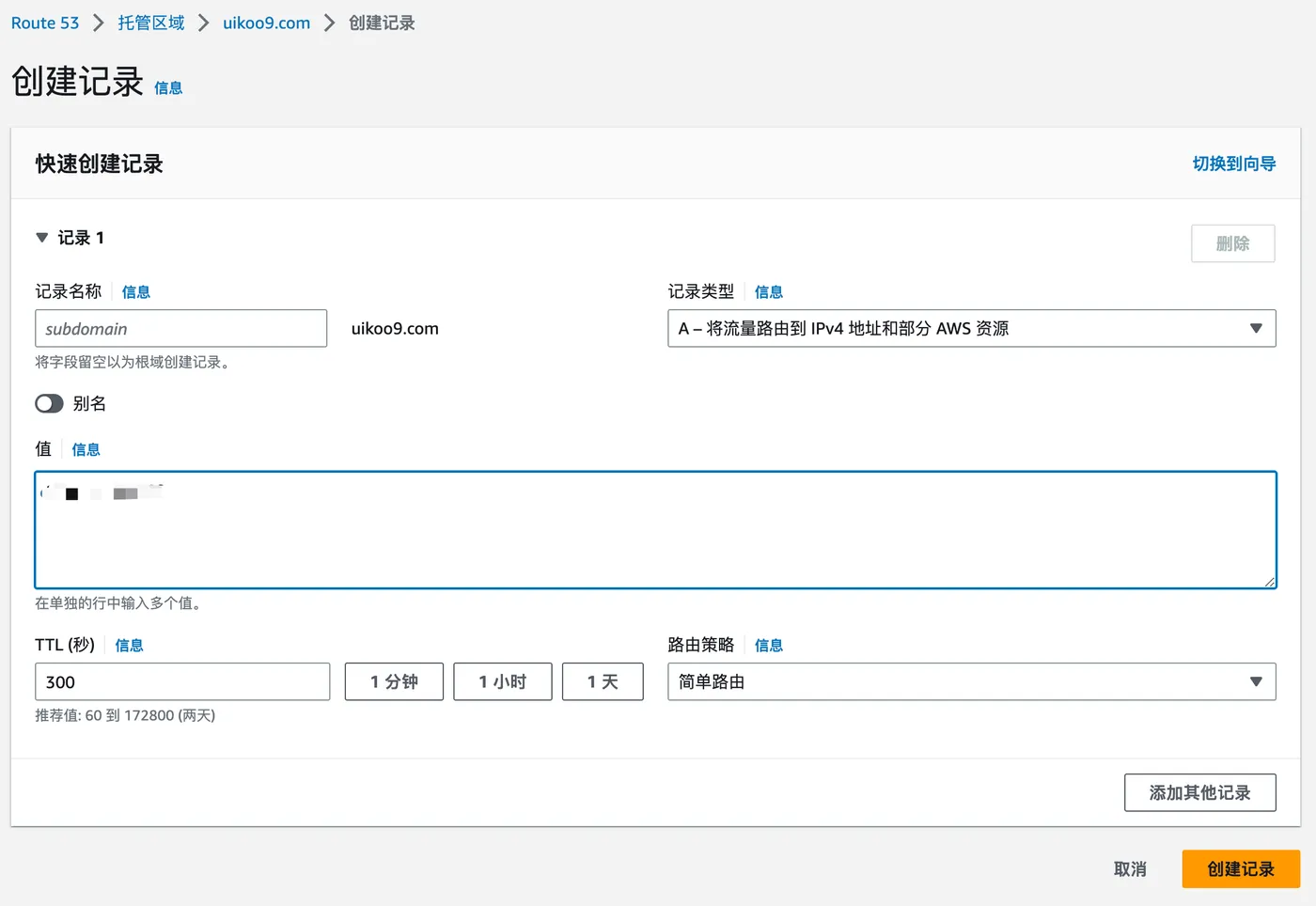The height and width of the screenshot is (906, 1316).
Task: Click the 删除 button
Action: (1232, 243)
